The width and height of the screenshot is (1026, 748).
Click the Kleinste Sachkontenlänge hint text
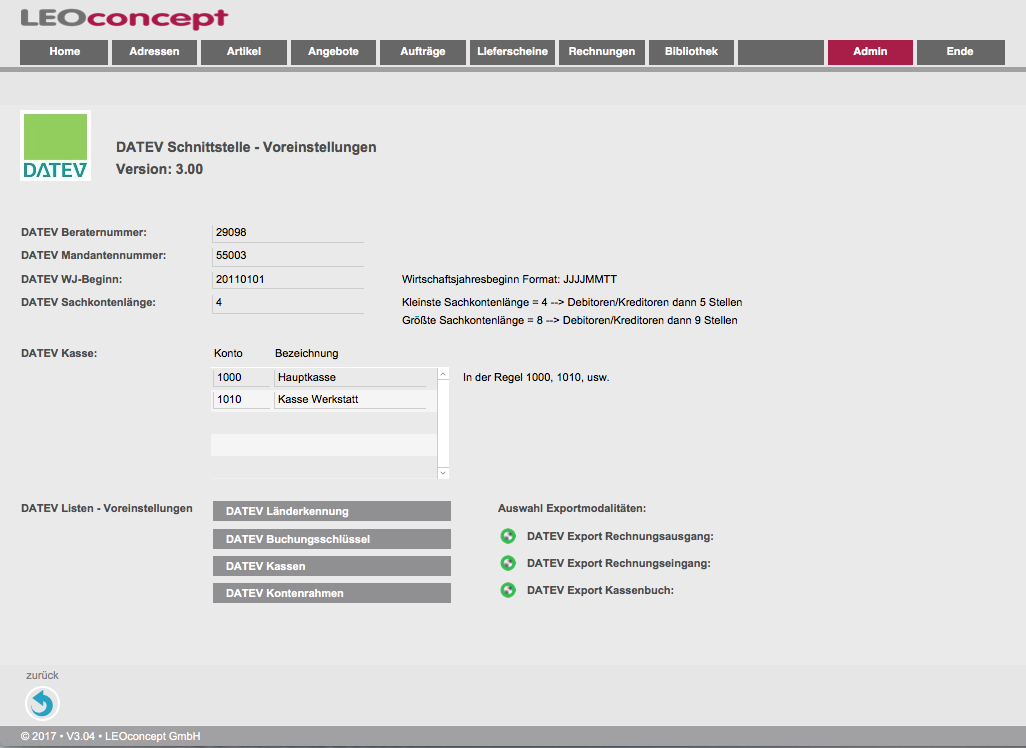pos(572,302)
